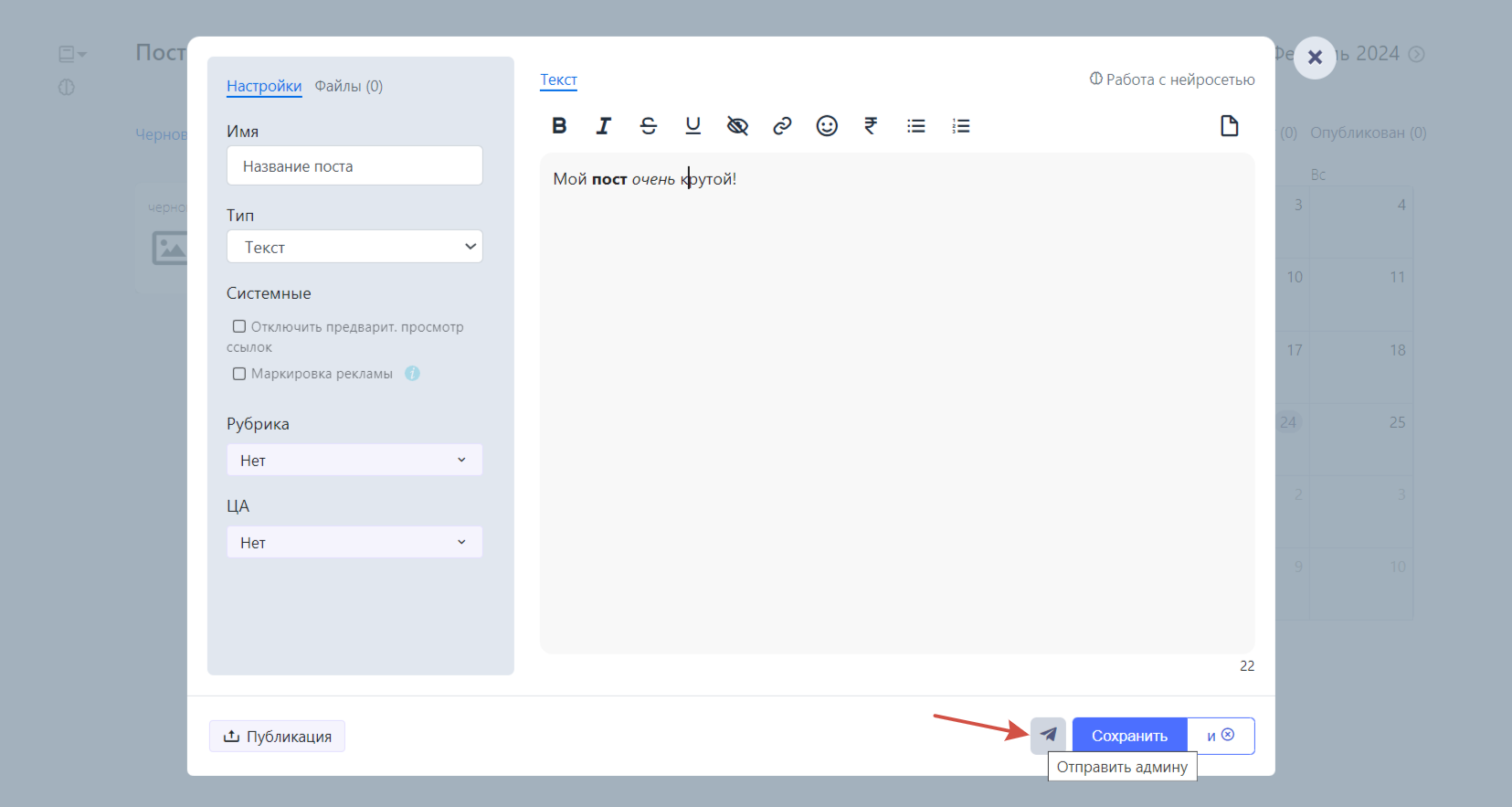Screen dimensions: 1512x807
Task: Insert a bulleted list
Action: click(x=916, y=126)
